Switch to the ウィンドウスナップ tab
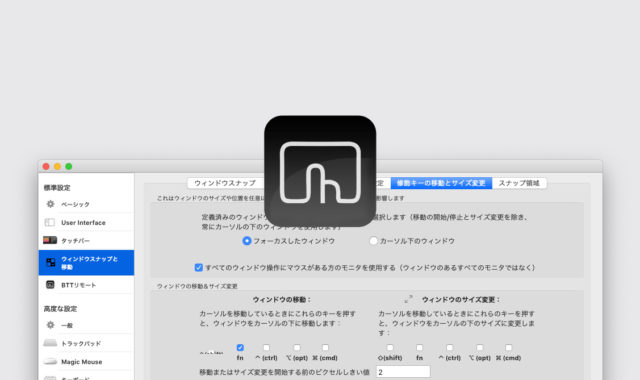640x380 pixels. click(x=225, y=183)
